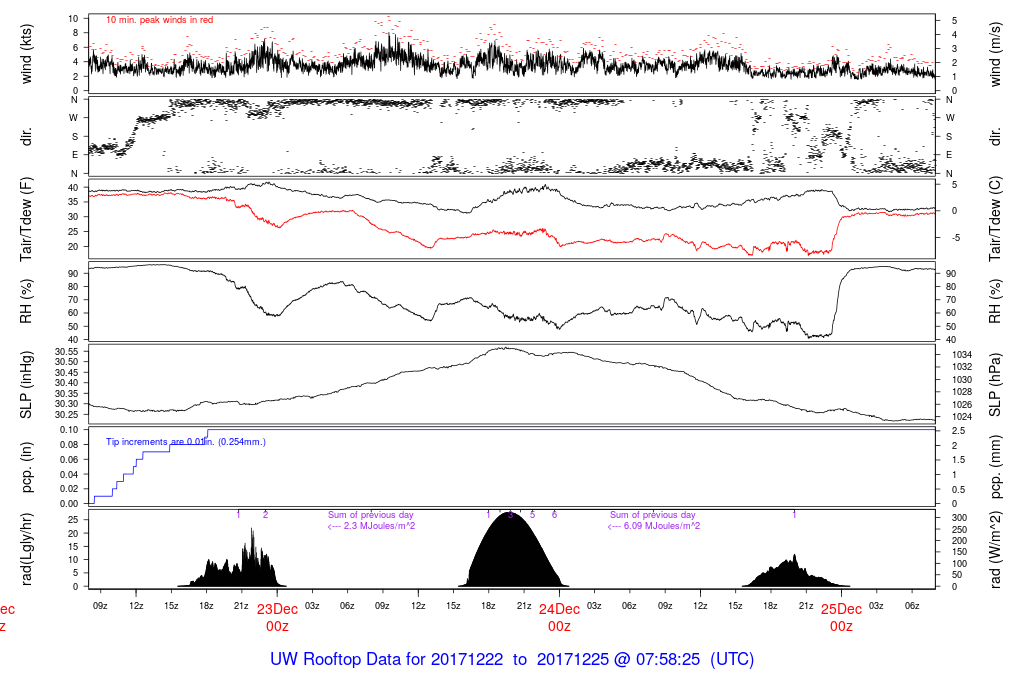The width and height of the screenshot is (1024, 700).
Task: Click the "SLP (hPa)" axis label
Action: pyautogui.click(x=995, y=385)
